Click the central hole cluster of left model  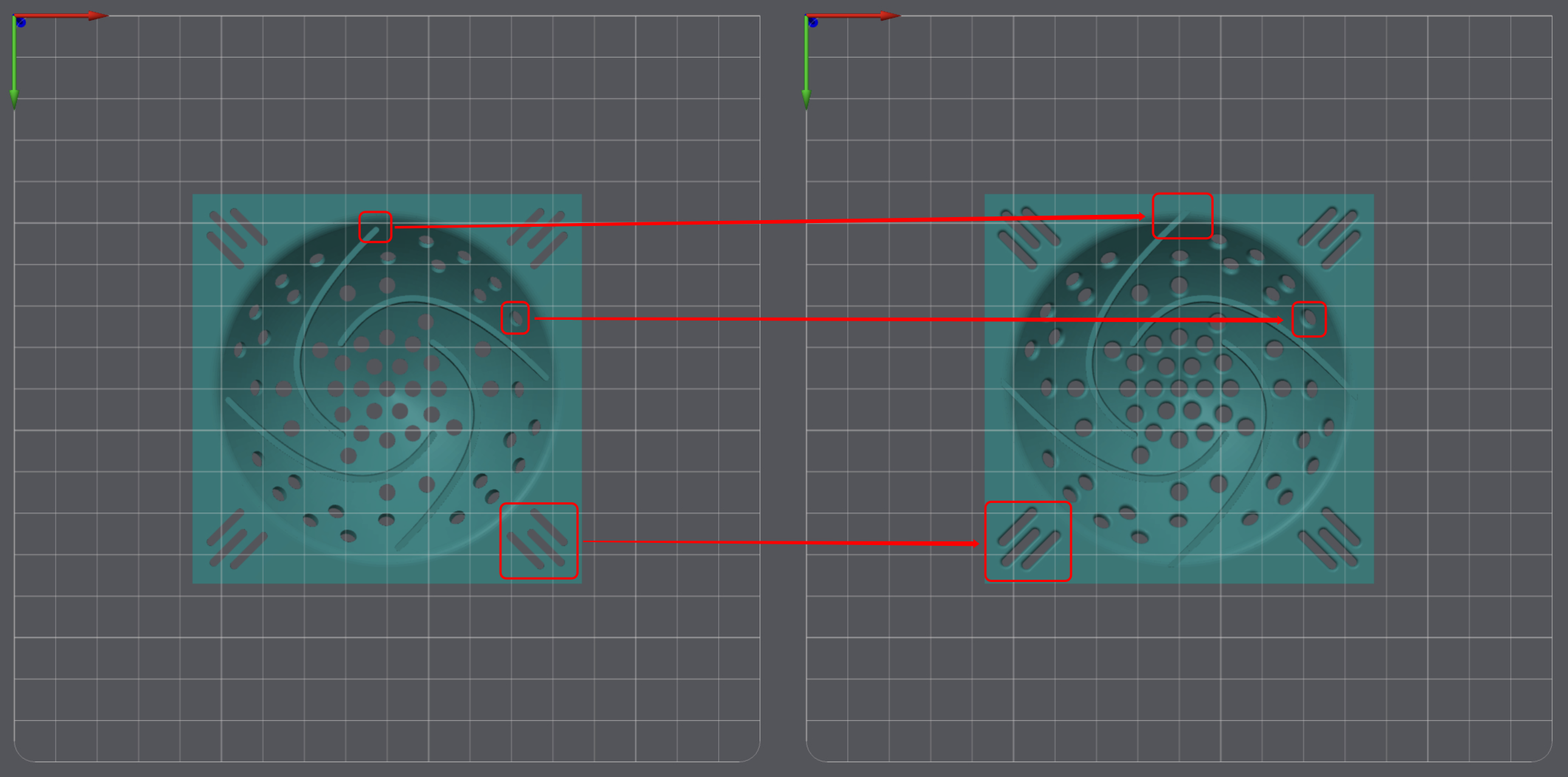(x=387, y=389)
